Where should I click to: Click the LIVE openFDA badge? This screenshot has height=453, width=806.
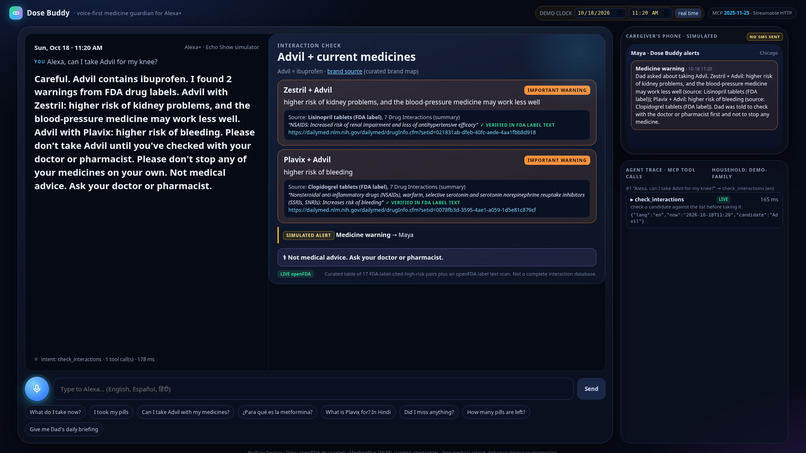tap(296, 274)
